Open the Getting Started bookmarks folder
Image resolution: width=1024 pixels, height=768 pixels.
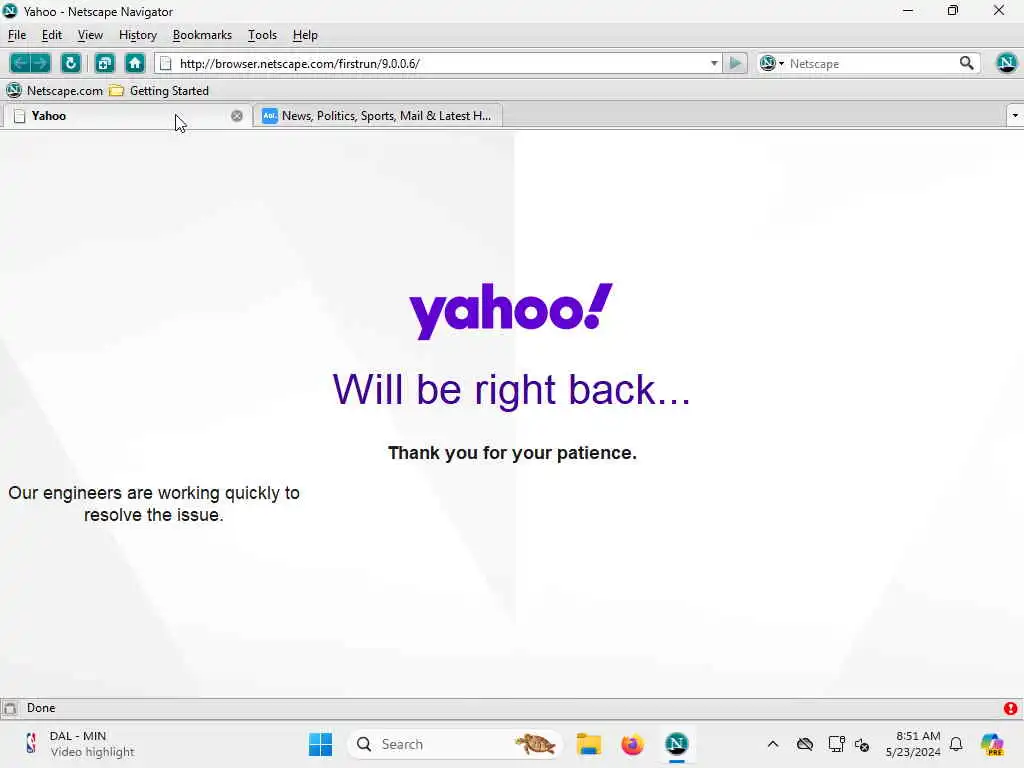coord(159,91)
